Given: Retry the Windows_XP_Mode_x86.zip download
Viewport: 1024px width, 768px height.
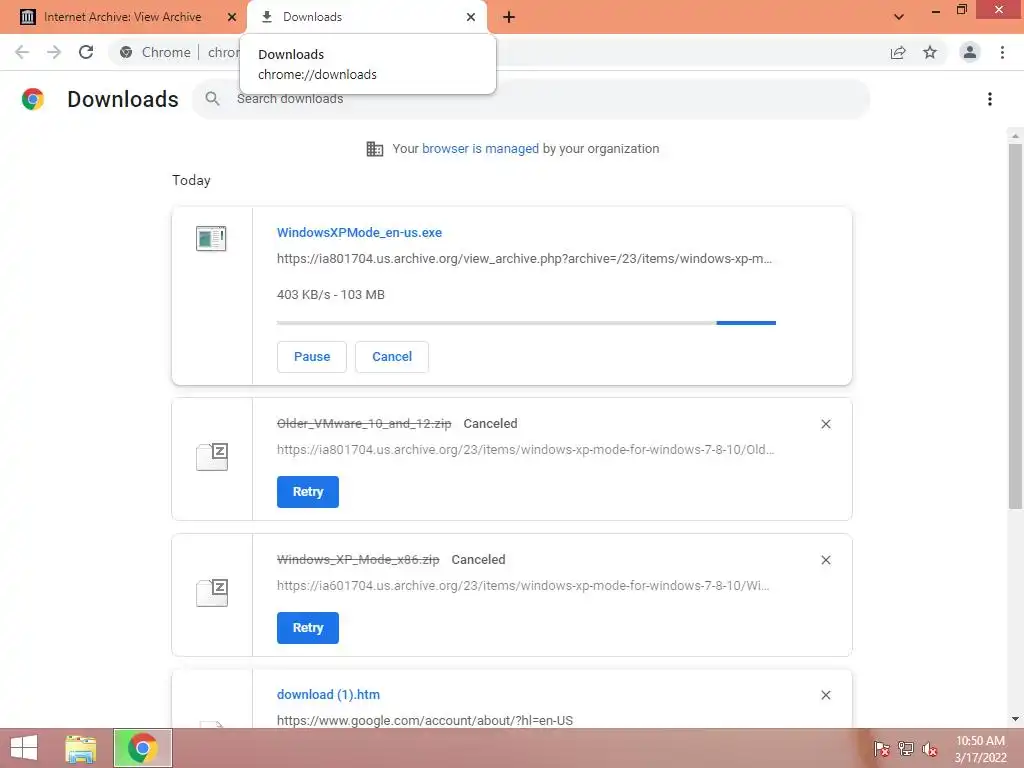Looking at the screenshot, I should [308, 628].
